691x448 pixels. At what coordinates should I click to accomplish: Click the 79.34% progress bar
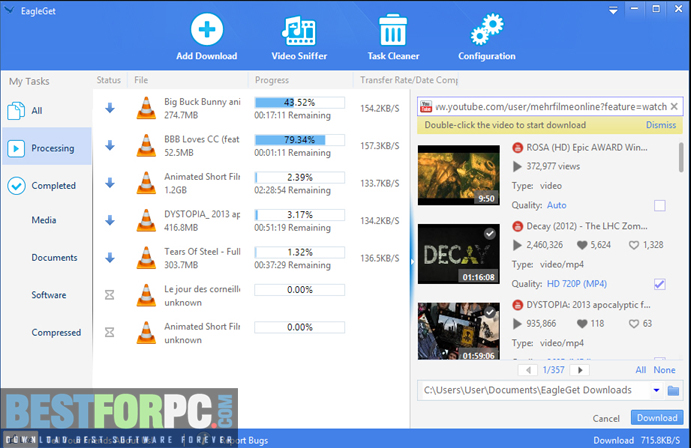[x=300, y=140]
